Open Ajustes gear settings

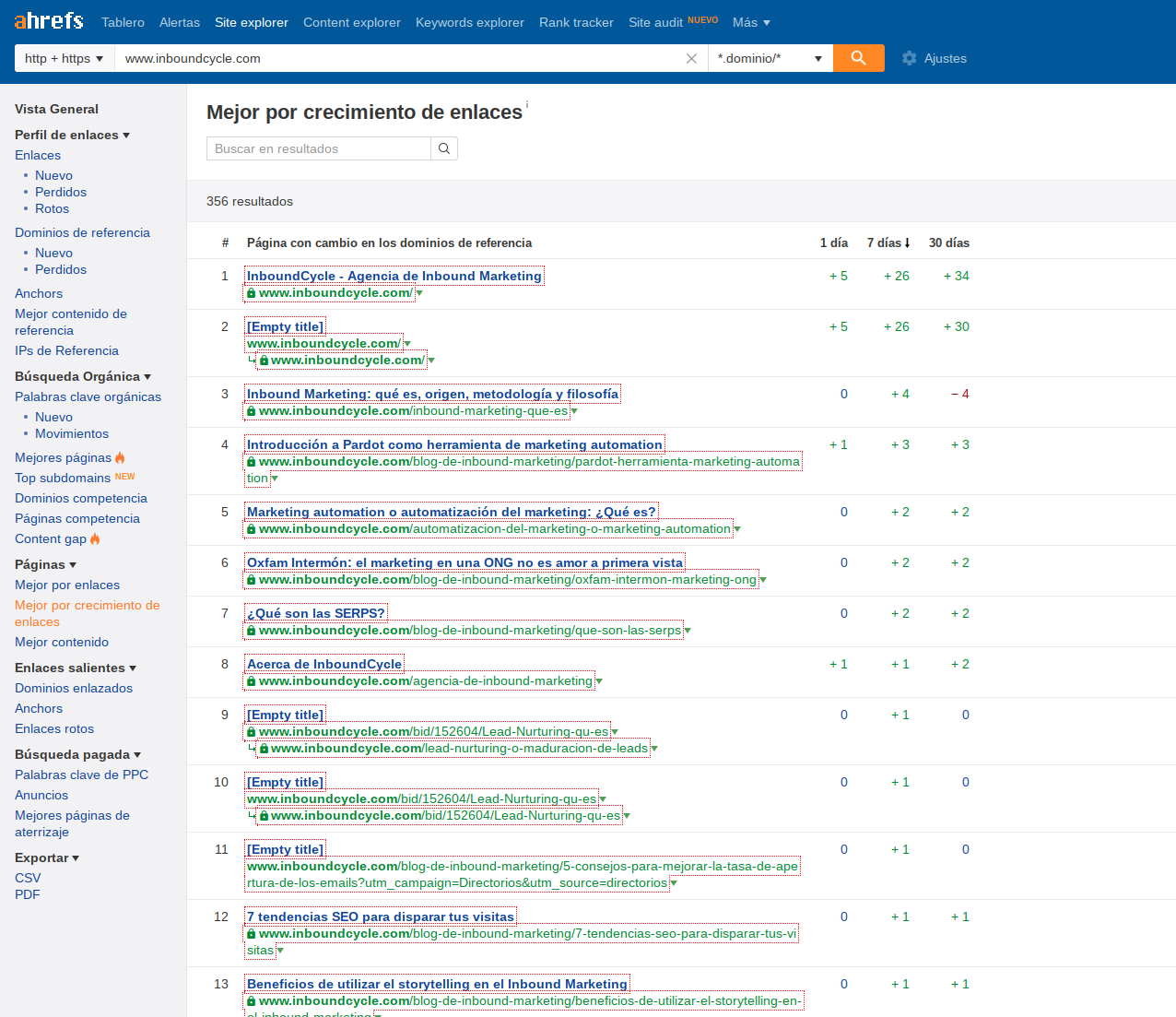[935, 58]
